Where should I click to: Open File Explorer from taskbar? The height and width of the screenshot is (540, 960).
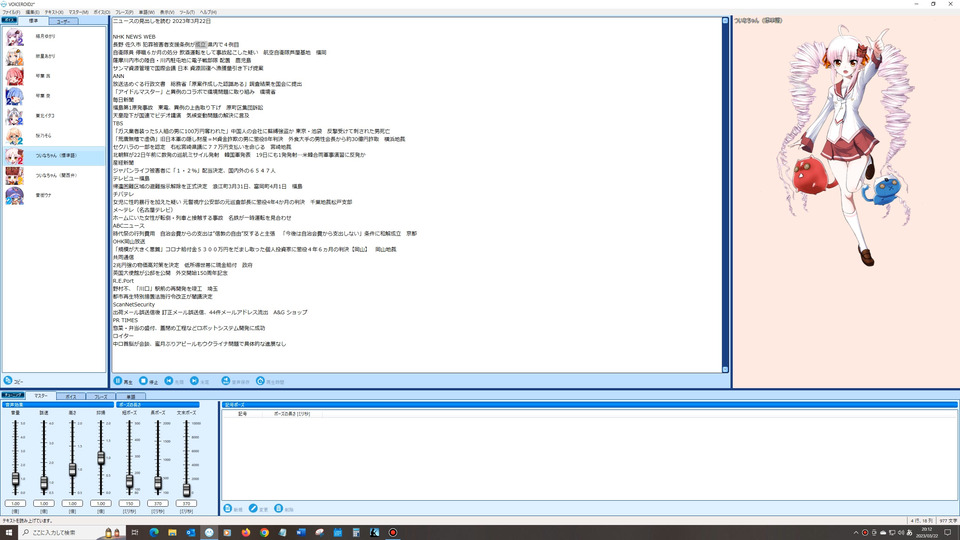click(x=172, y=533)
